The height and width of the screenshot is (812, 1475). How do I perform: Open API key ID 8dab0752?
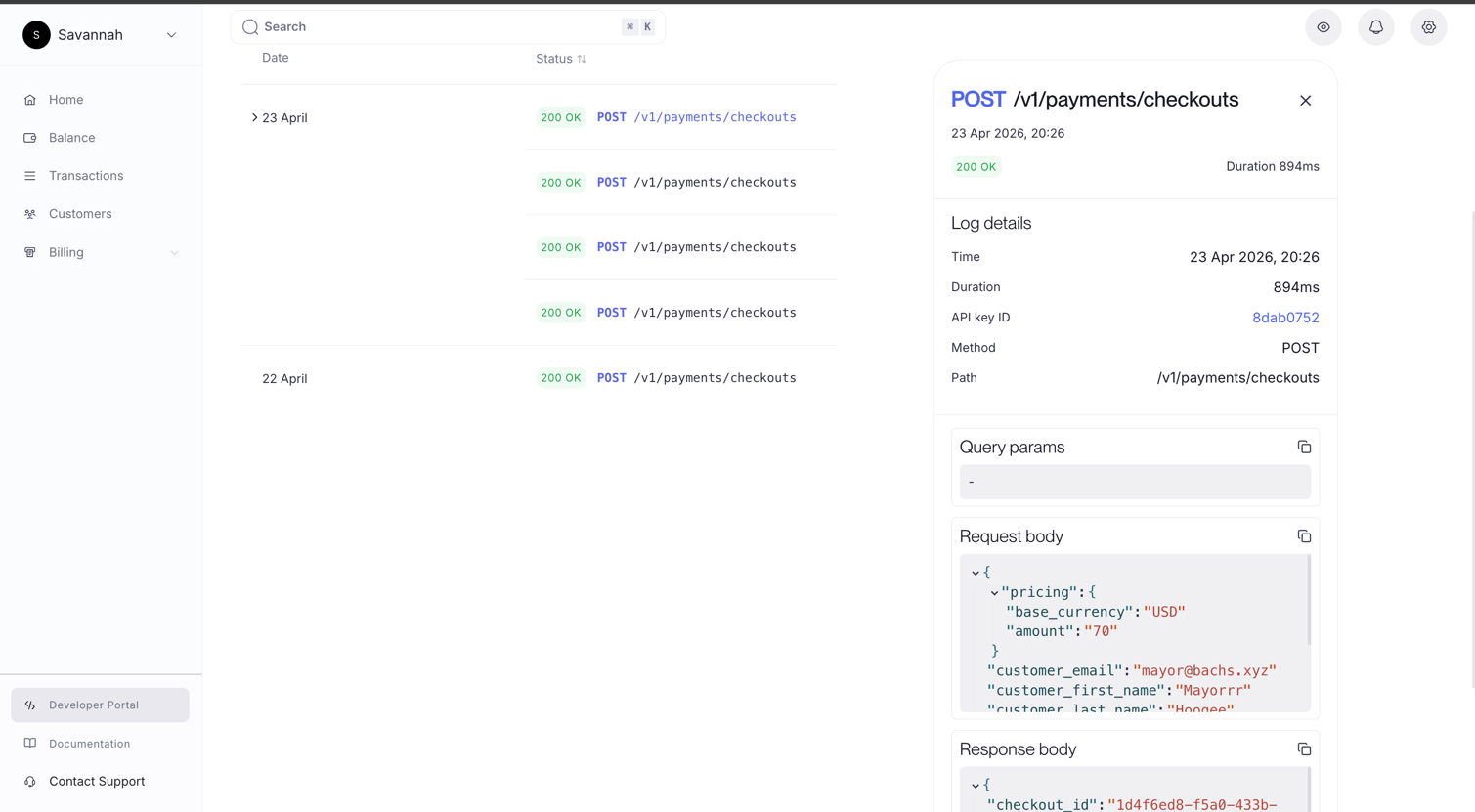pyautogui.click(x=1285, y=318)
